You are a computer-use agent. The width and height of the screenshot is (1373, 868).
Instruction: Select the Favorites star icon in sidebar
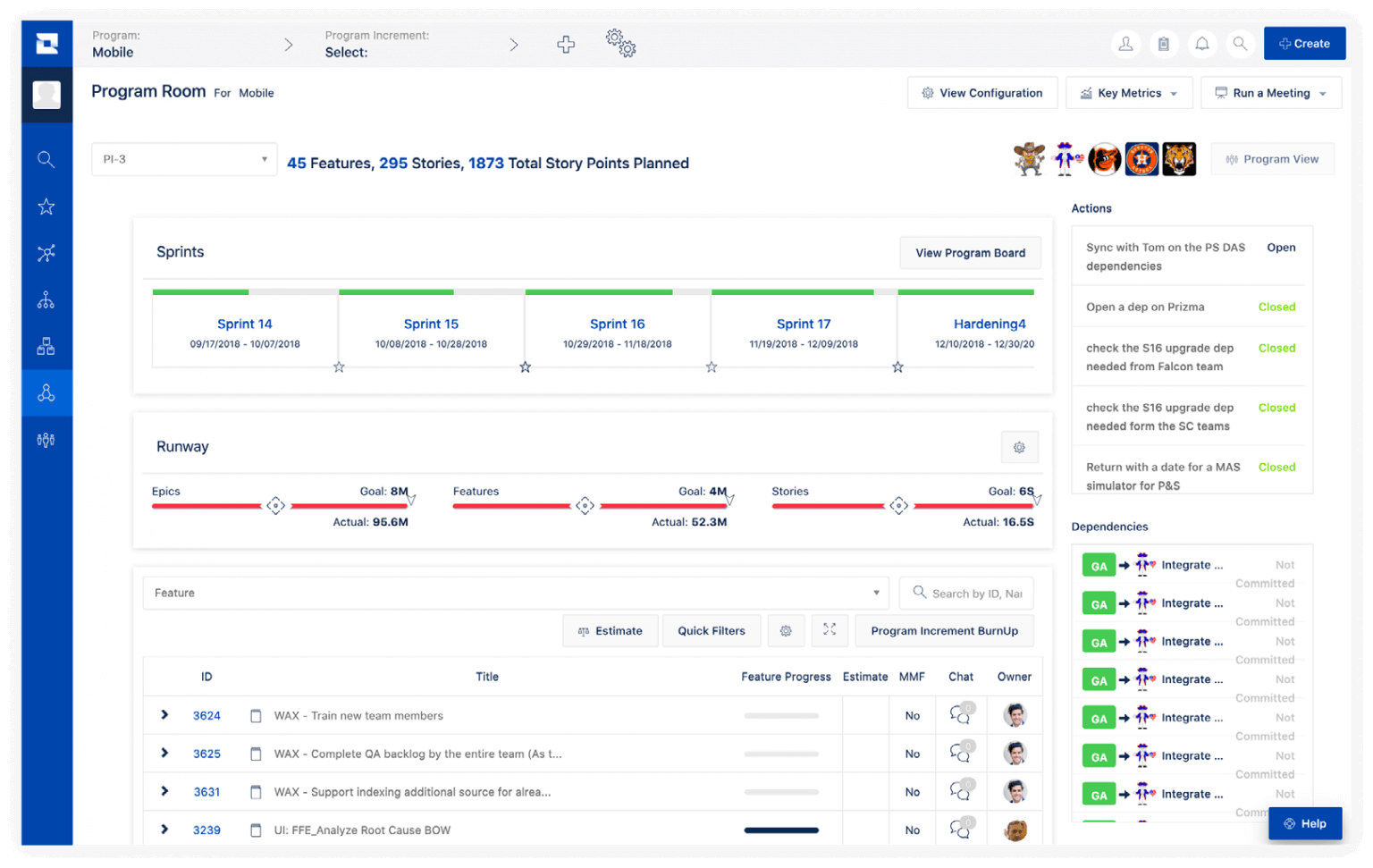(46, 206)
